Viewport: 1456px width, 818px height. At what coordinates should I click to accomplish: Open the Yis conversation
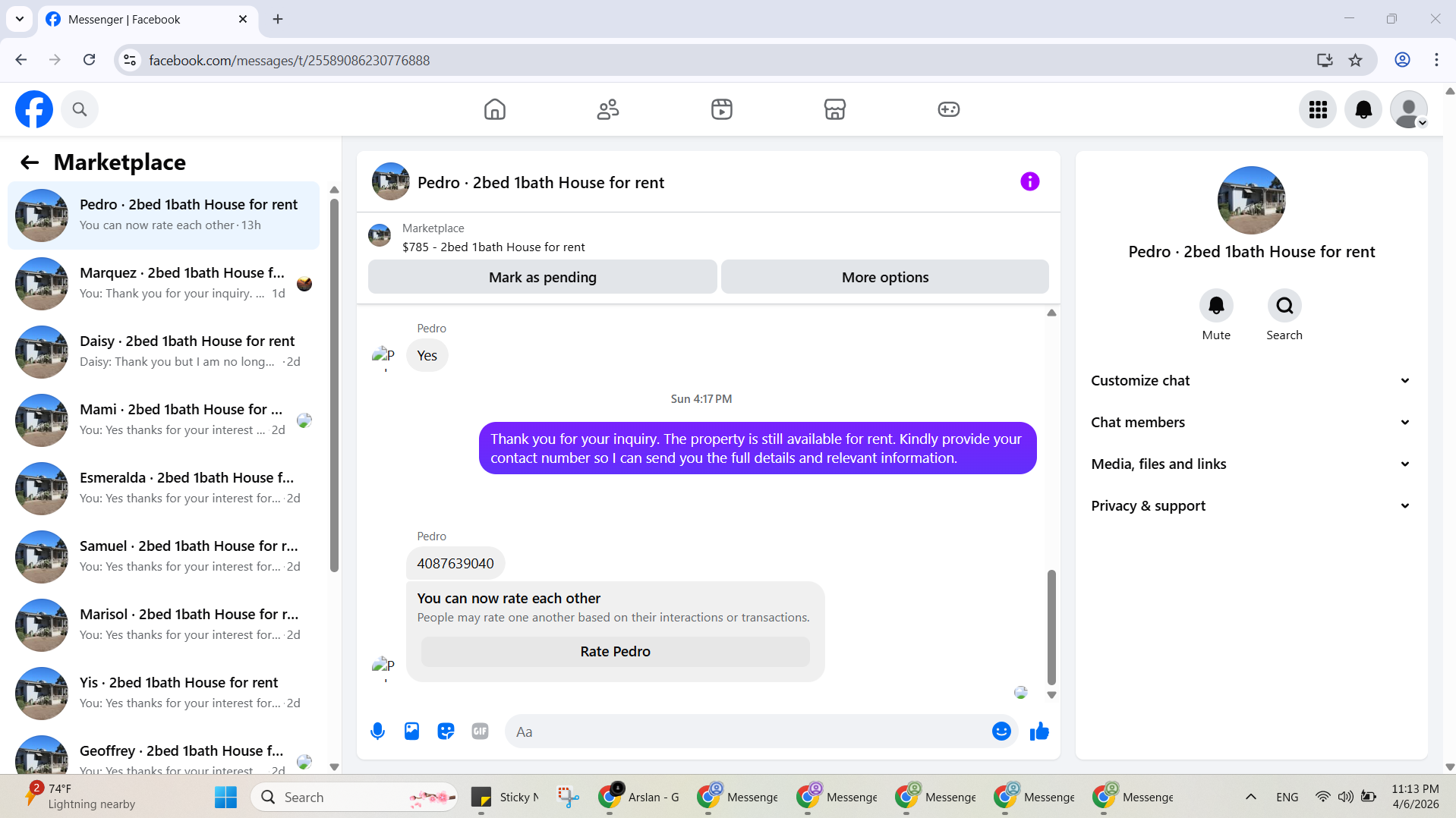pyautogui.click(x=163, y=693)
